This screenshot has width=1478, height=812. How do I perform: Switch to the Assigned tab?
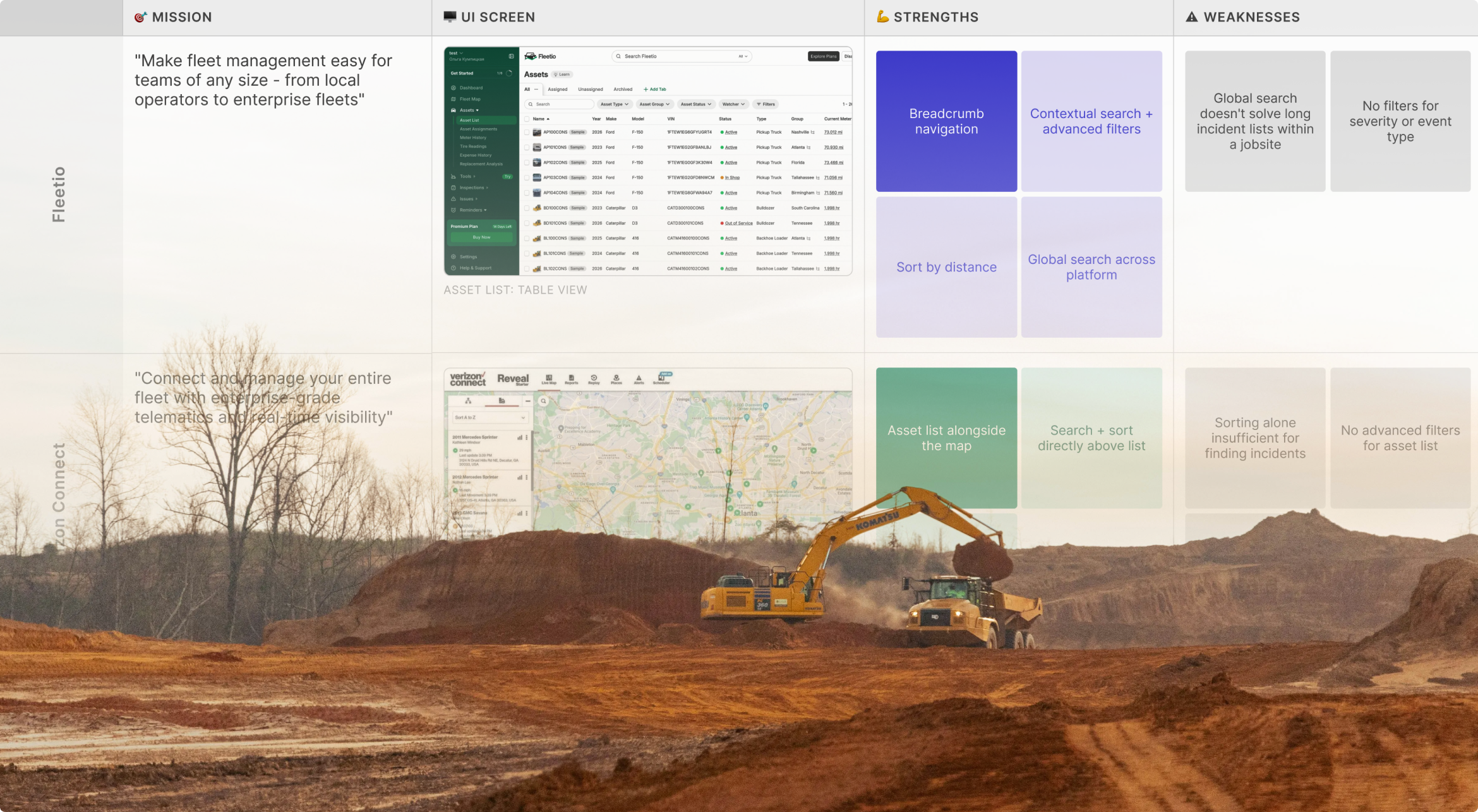558,90
